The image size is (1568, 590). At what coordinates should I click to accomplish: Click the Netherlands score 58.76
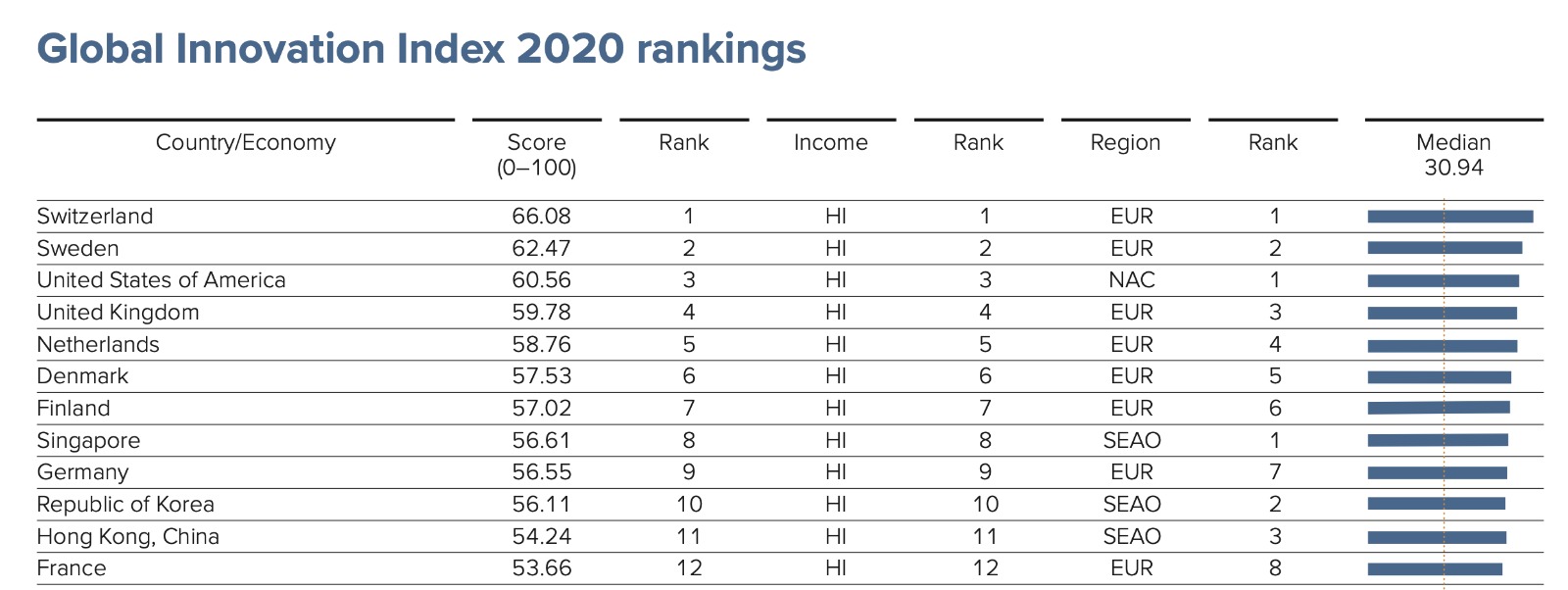(x=541, y=345)
